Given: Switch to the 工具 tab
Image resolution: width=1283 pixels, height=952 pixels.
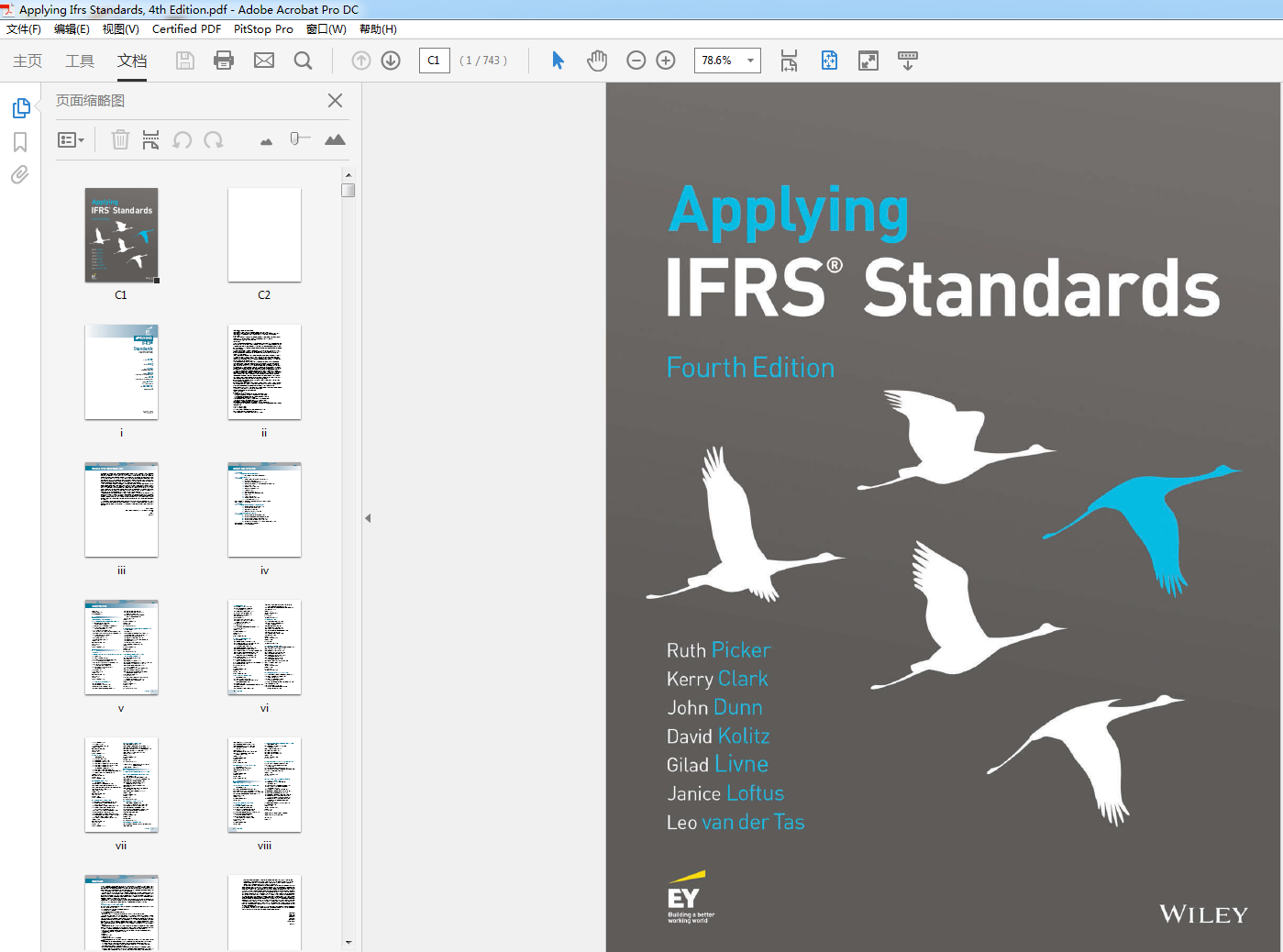Looking at the screenshot, I should pyautogui.click(x=80, y=61).
